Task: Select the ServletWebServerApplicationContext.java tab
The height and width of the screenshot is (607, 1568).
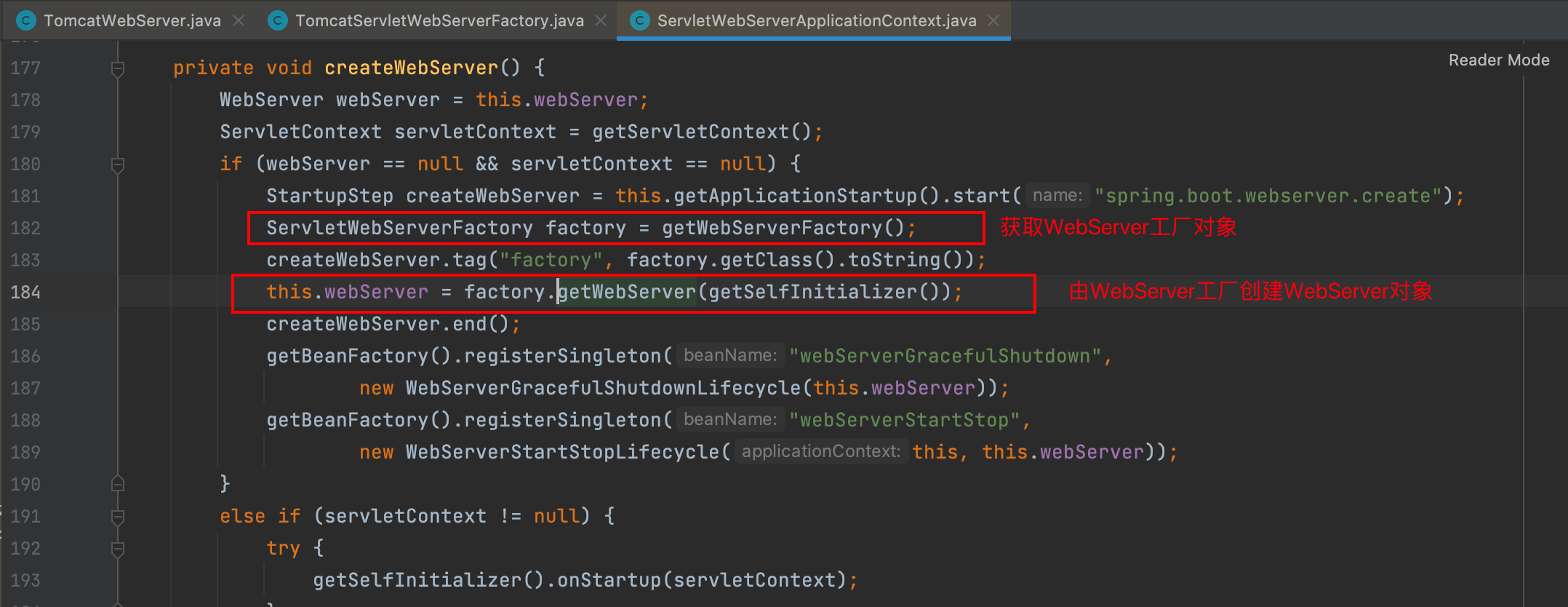Action: (816, 20)
